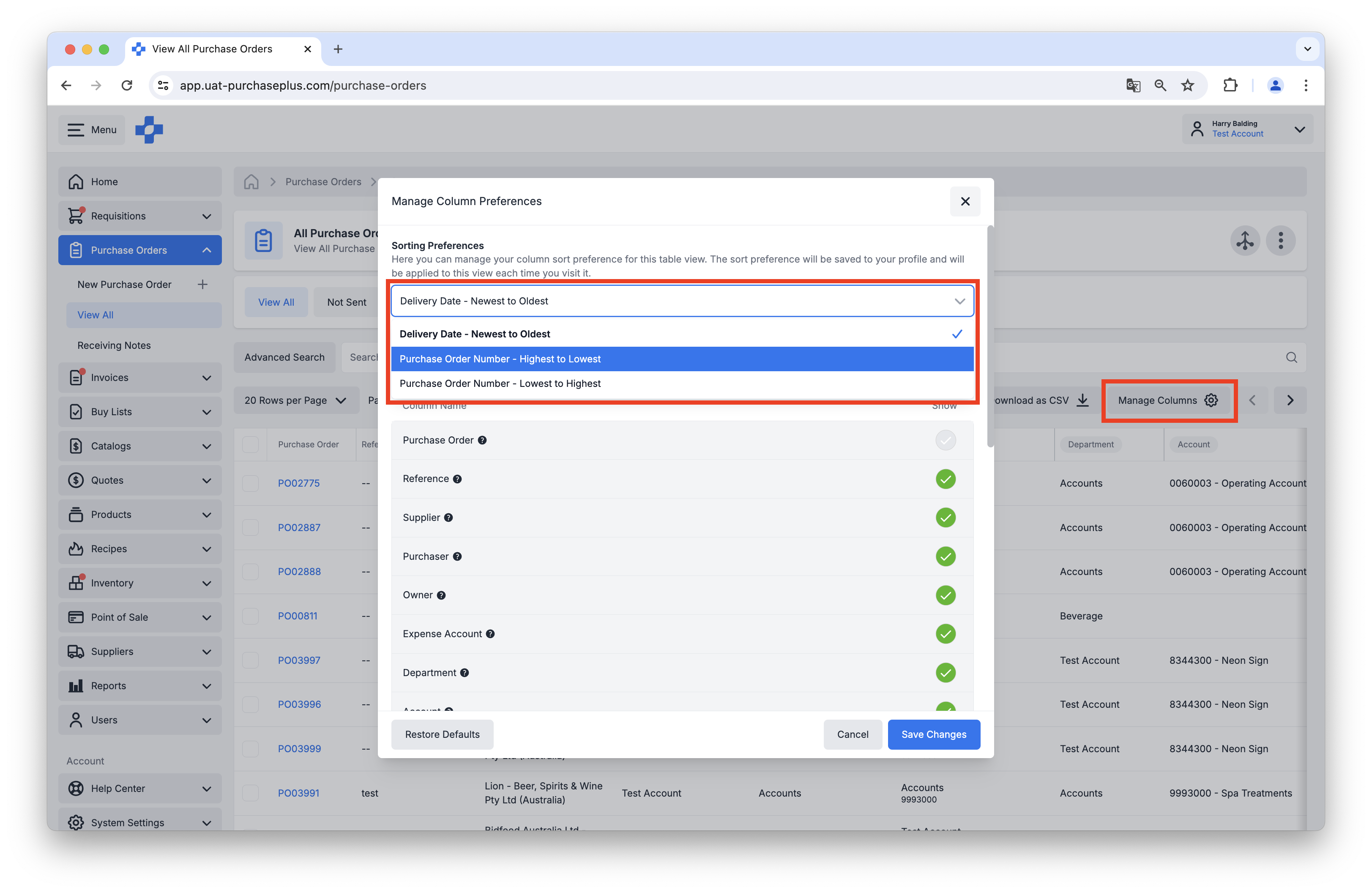Expand the Invoices sidebar section
The width and height of the screenshot is (1372, 893).
[x=140, y=378]
